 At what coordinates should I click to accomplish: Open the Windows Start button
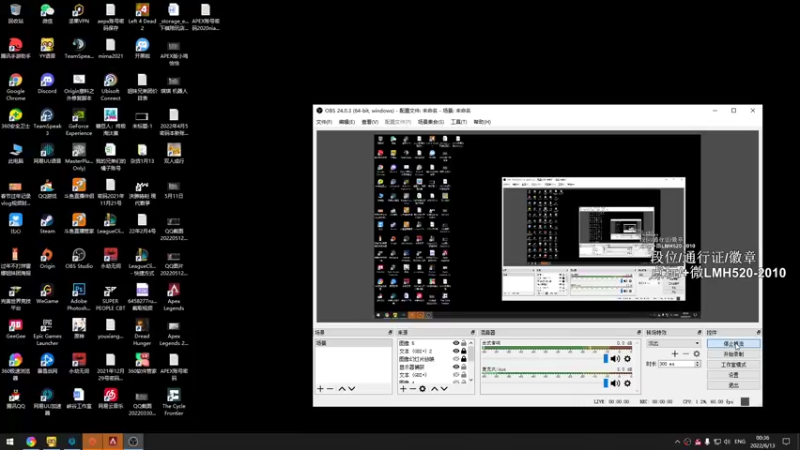click(10, 442)
